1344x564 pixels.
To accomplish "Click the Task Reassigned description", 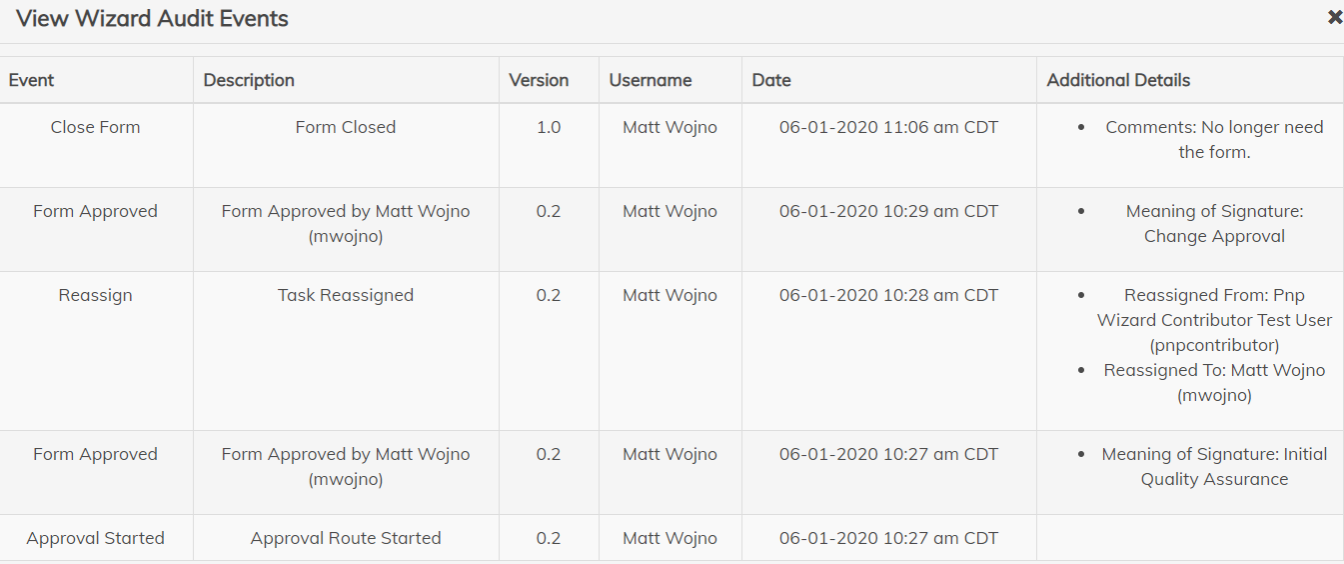I will [346, 295].
